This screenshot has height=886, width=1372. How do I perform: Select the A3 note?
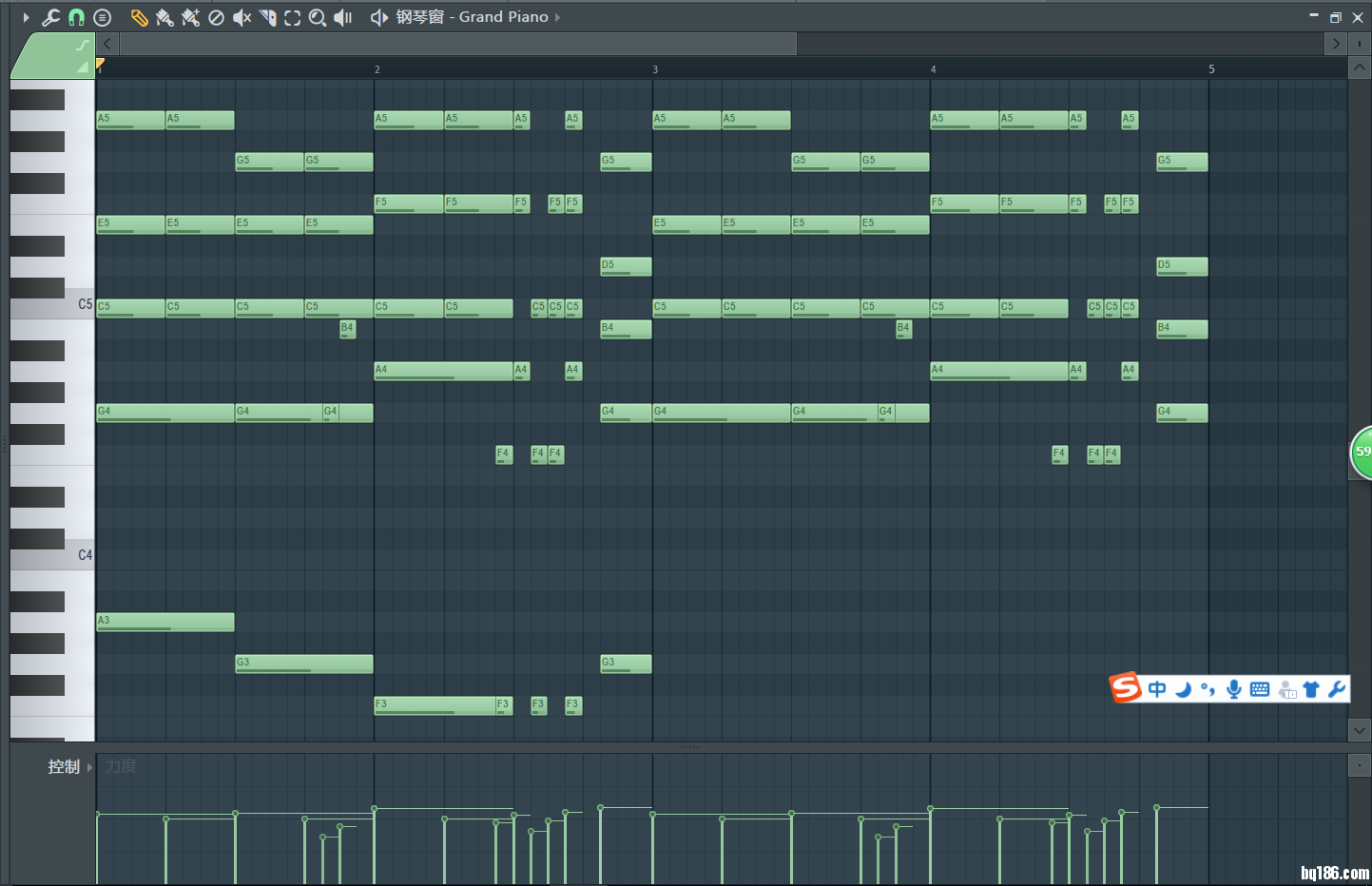tap(165, 623)
